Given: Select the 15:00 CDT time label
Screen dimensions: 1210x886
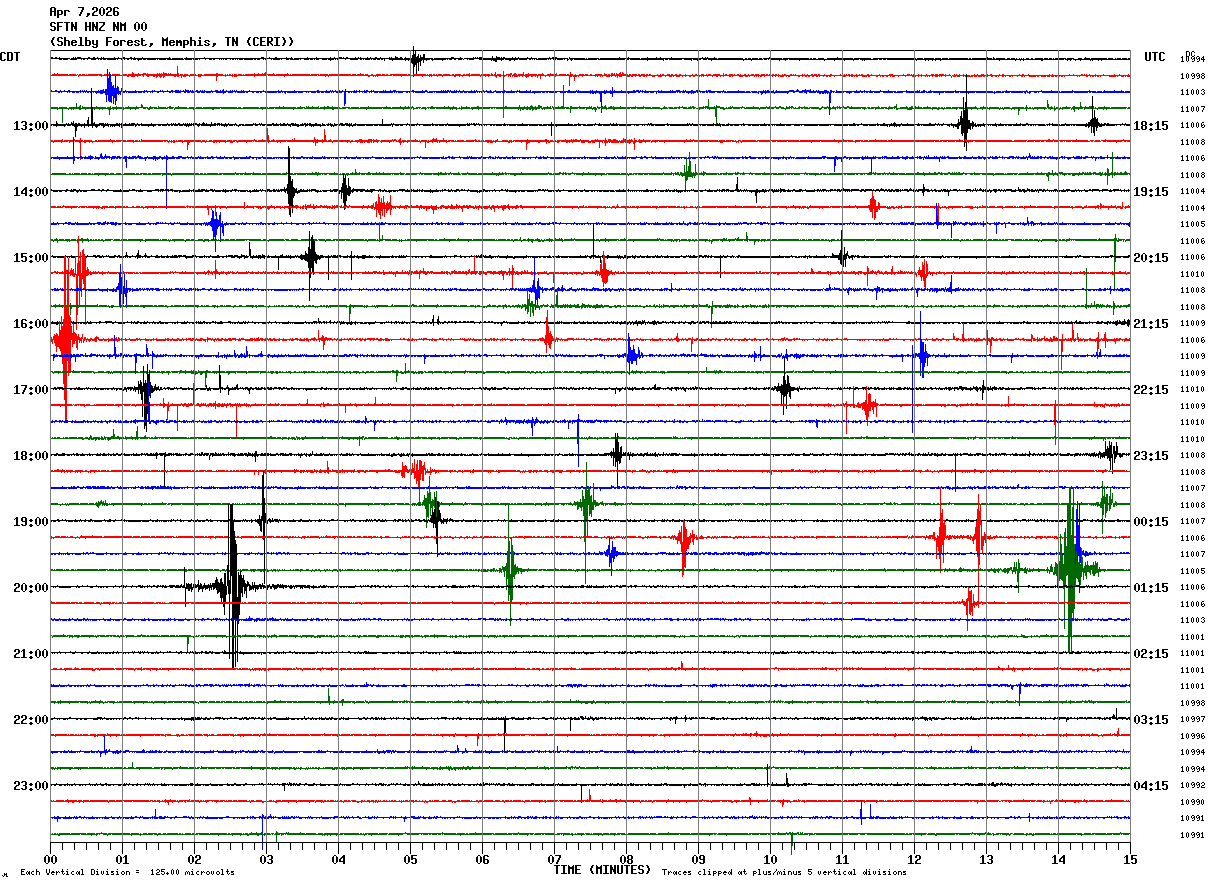Looking at the screenshot, I should click(x=30, y=257).
